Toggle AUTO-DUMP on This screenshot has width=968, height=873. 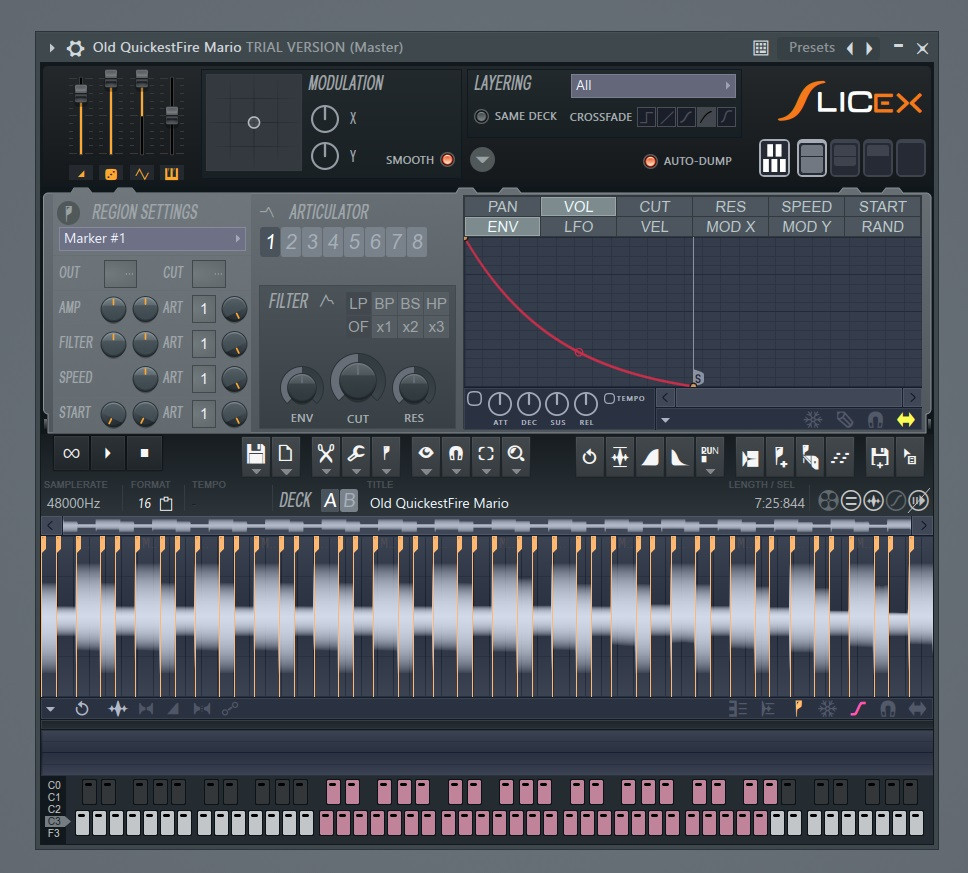(x=650, y=160)
